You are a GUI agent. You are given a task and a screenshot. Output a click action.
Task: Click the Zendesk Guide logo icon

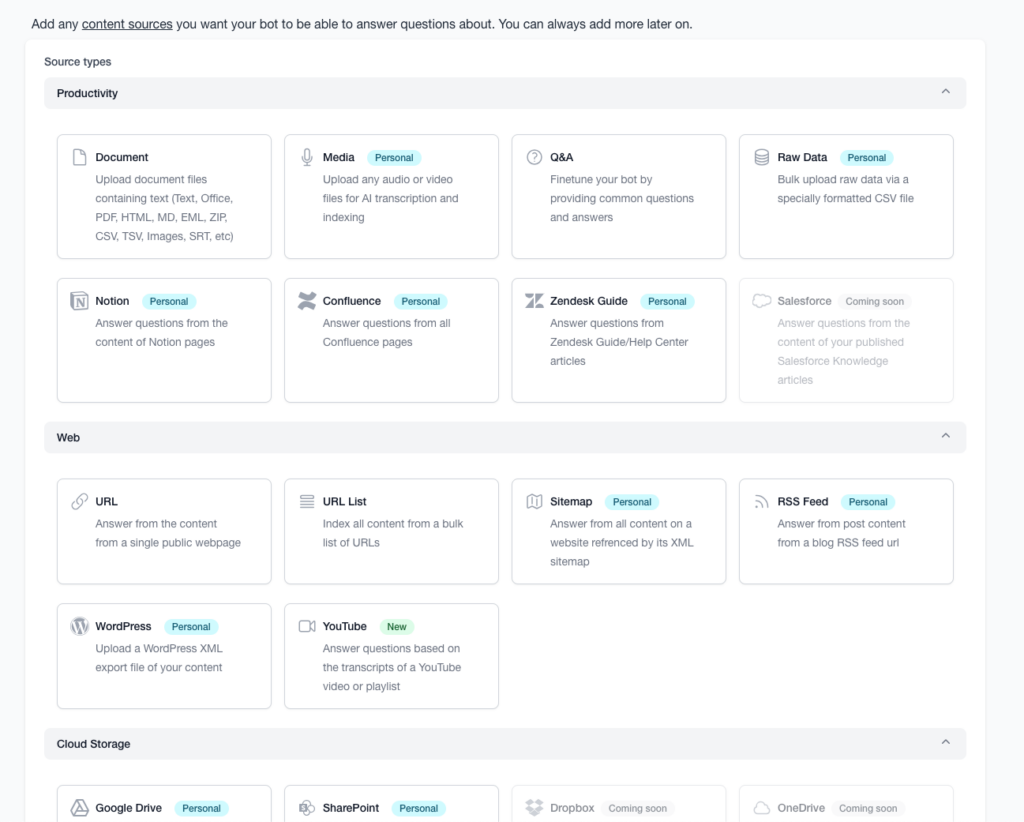tap(534, 301)
